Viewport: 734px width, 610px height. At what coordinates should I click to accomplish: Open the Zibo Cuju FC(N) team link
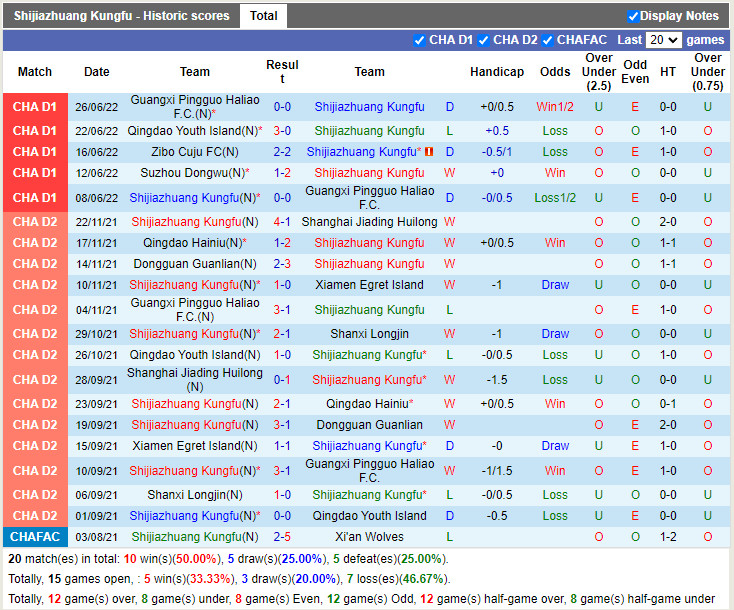coord(195,152)
